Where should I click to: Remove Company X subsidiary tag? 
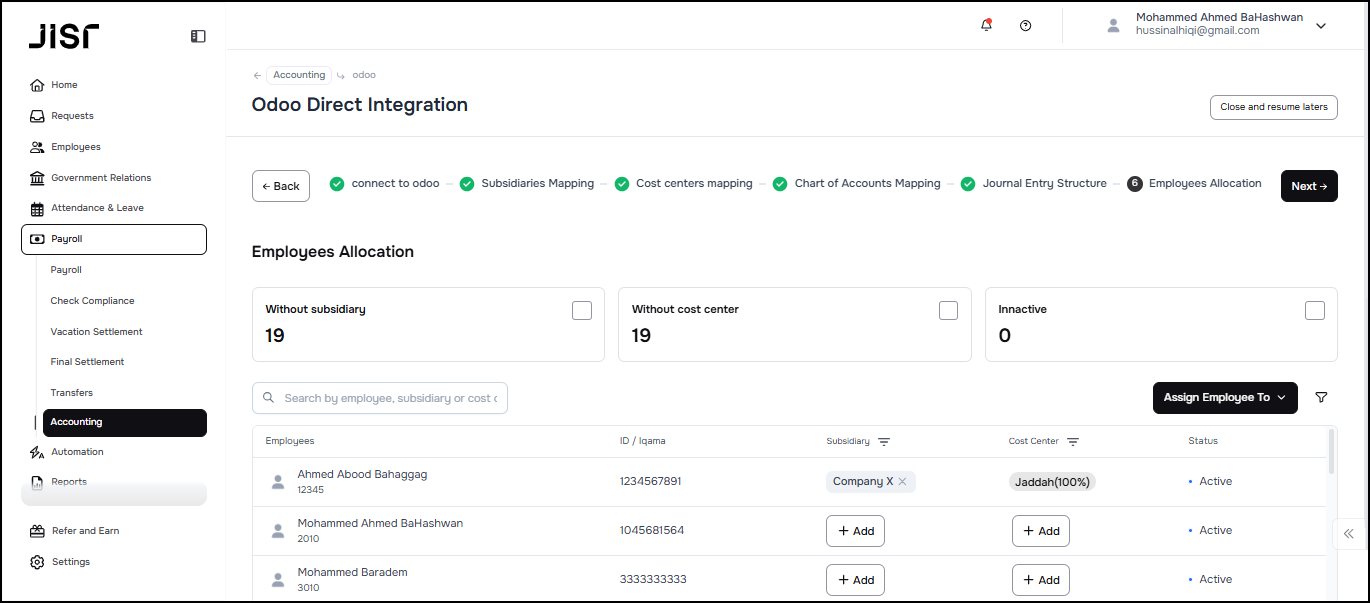tap(902, 482)
